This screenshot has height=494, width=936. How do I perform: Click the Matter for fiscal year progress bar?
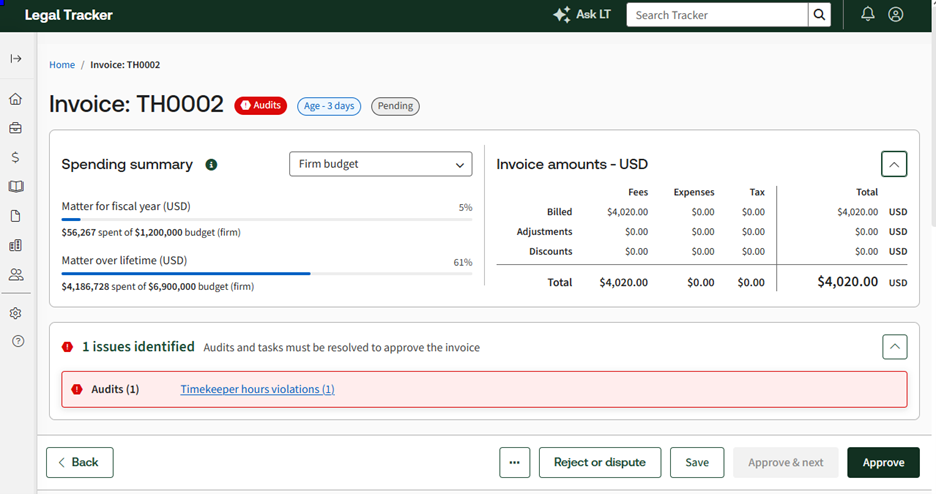click(267, 220)
